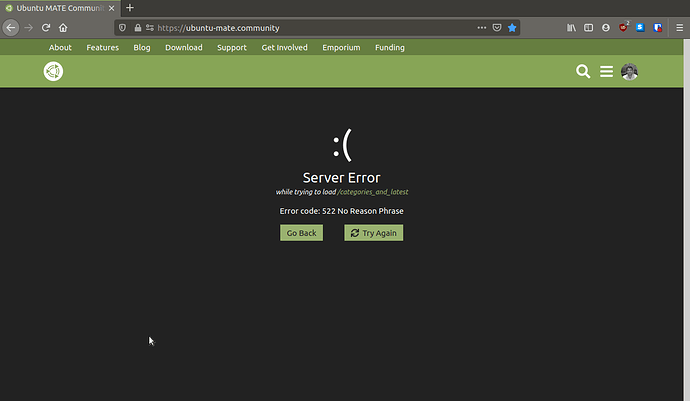
Task: Open the tracking protection shield icon
Action: tap(122, 28)
